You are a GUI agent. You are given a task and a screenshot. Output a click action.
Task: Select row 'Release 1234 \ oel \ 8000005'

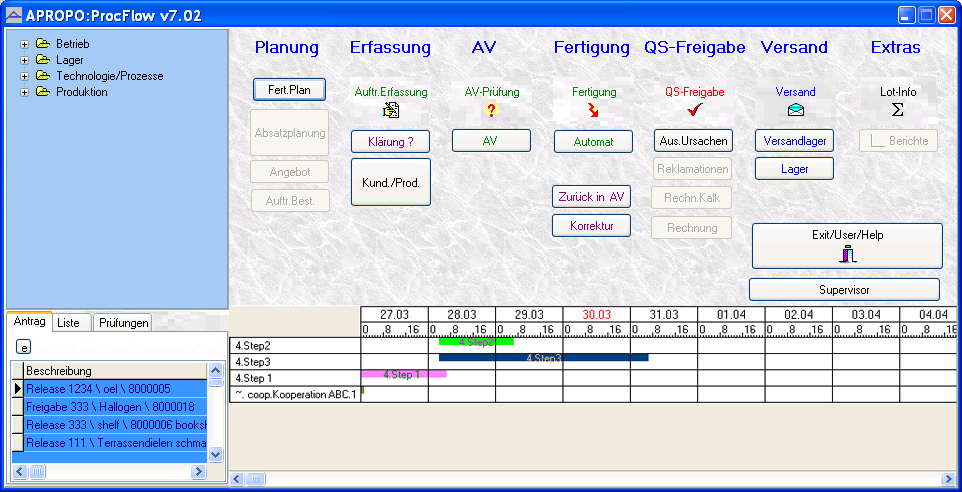coord(115,388)
